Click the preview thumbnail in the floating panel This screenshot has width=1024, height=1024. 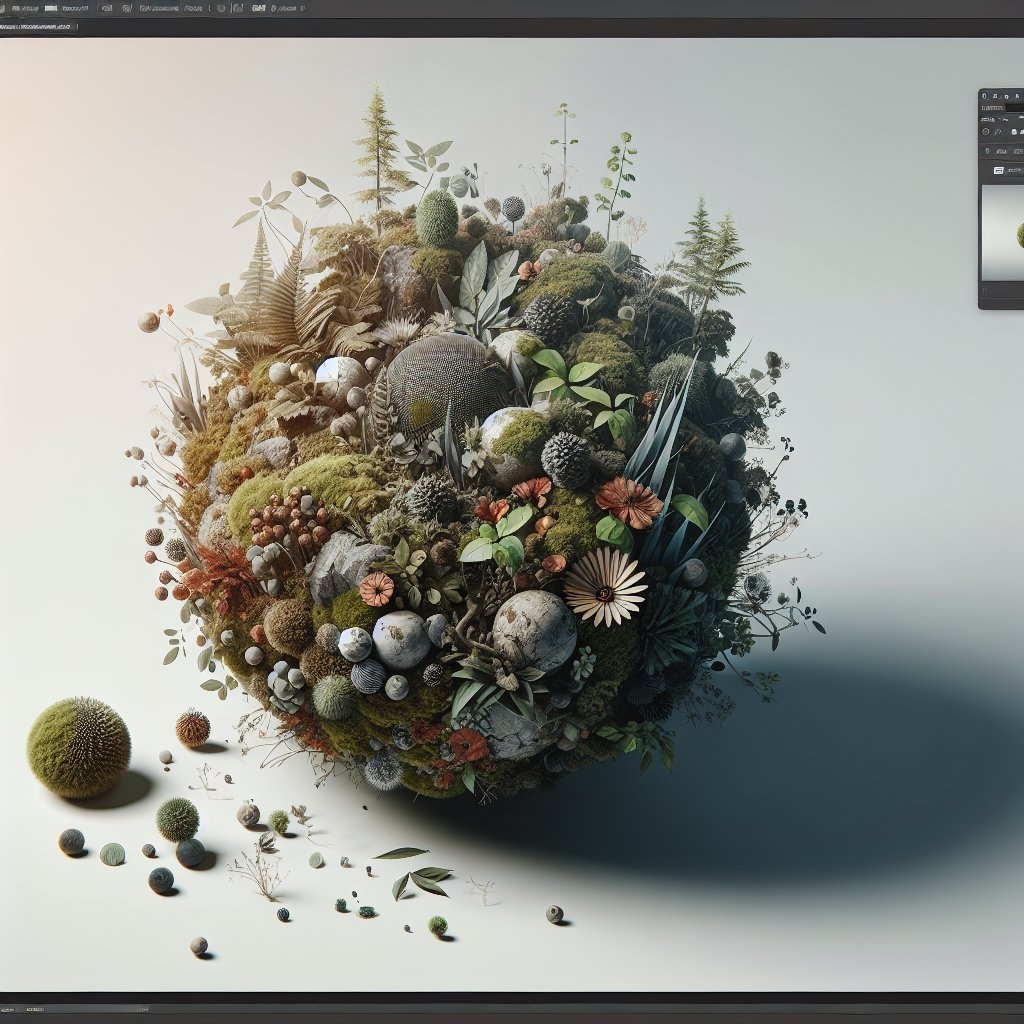point(1003,233)
